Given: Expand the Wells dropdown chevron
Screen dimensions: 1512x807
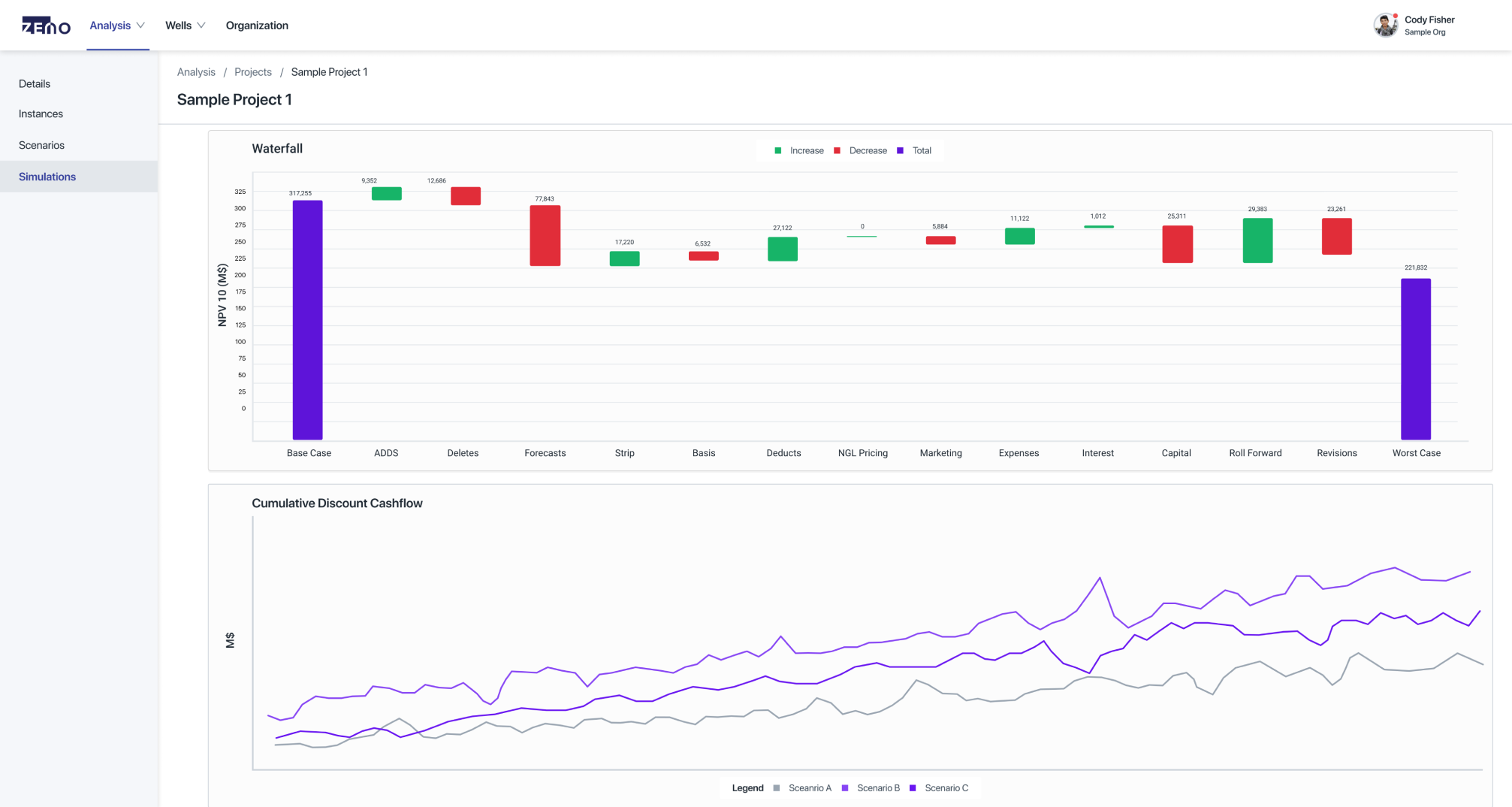Looking at the screenshot, I should click(x=201, y=26).
